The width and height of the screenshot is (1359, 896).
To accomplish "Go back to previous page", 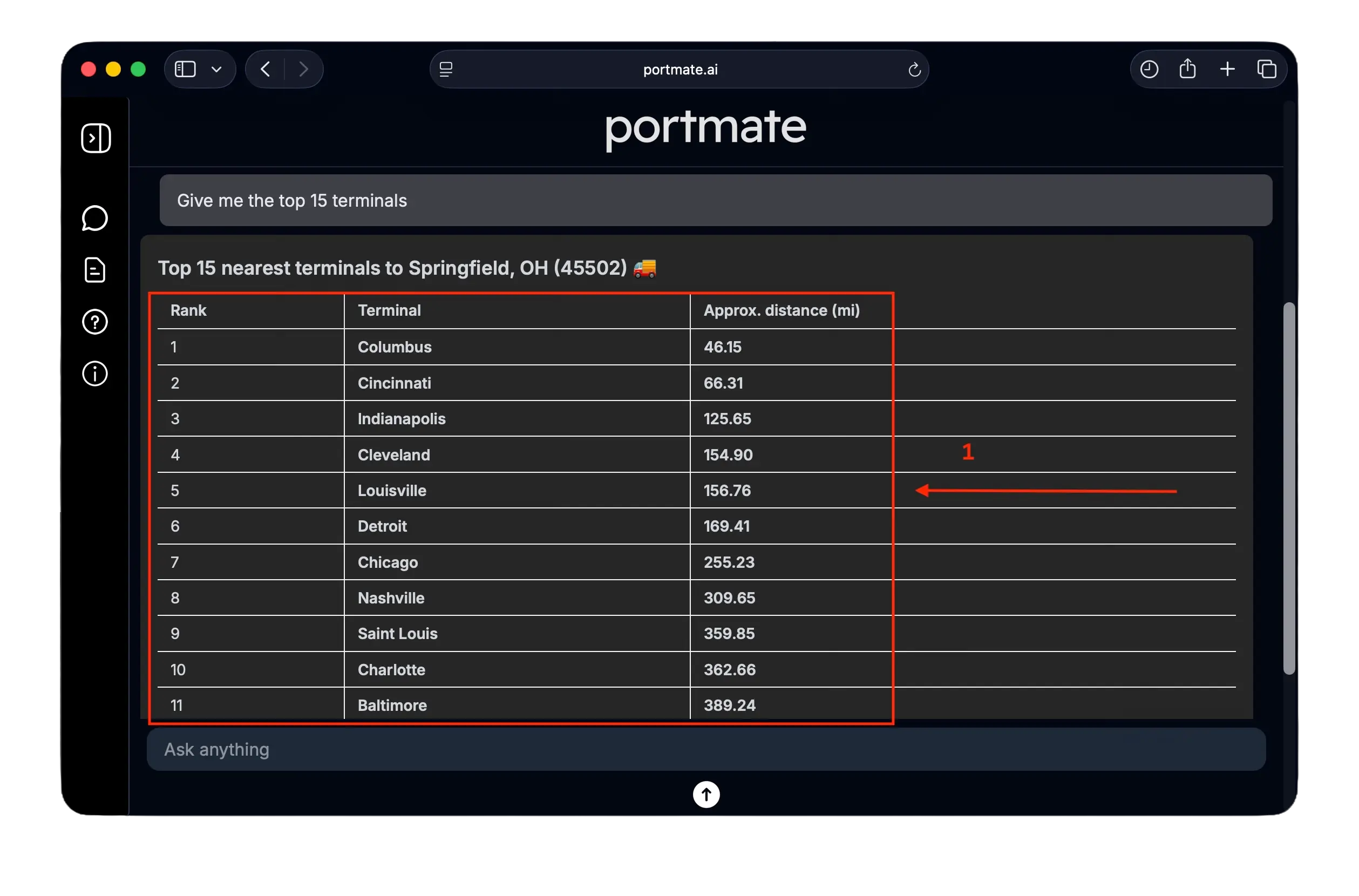I will click(x=265, y=69).
